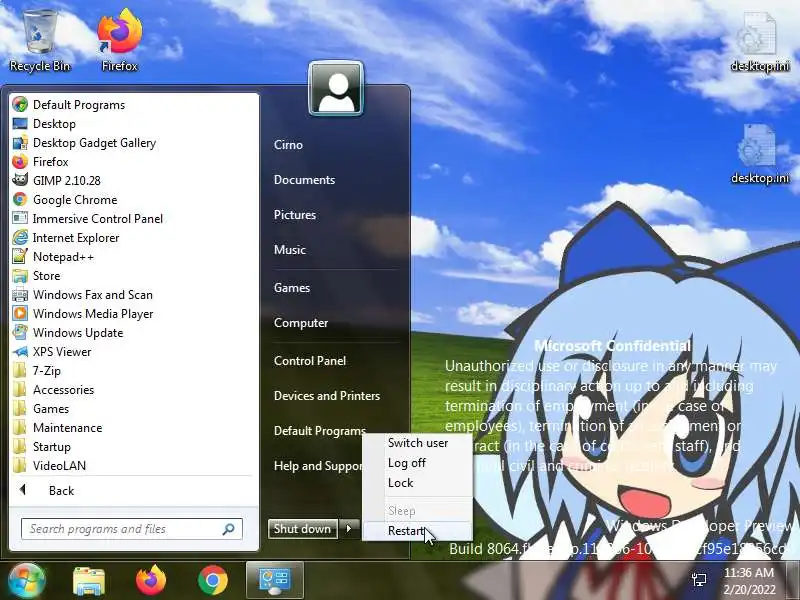Open Music from Start menu

tap(290, 250)
